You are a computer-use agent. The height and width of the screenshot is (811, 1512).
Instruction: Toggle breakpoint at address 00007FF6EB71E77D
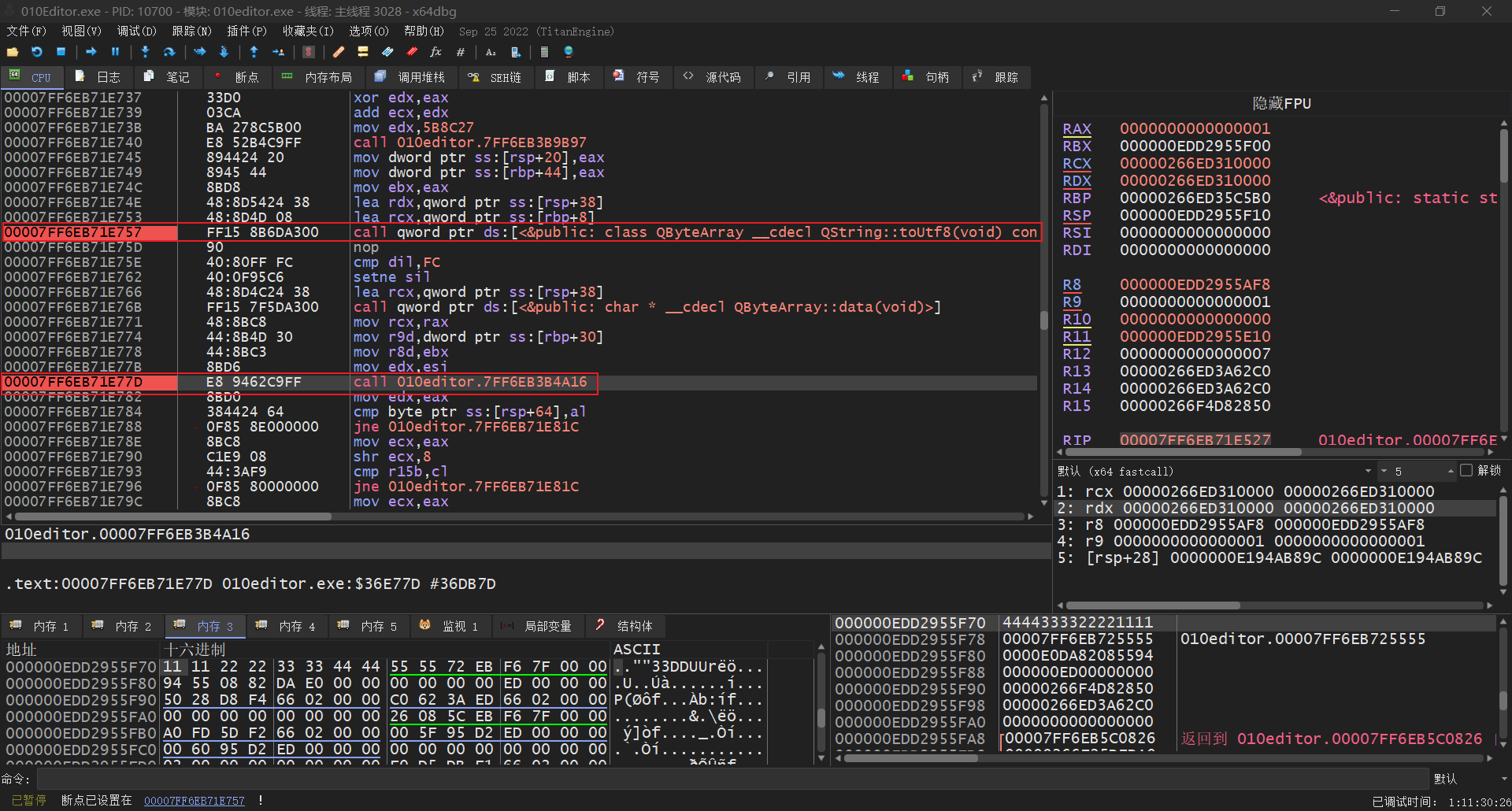72,382
